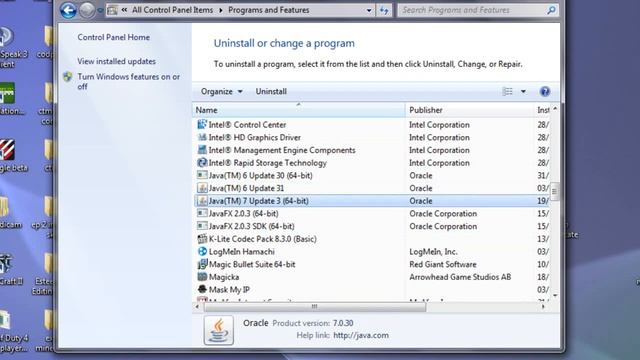Click the JavaFX 2.0.3 SDK (64-bit) icon
Image resolution: width=640 pixels, height=360 pixels.
(x=202, y=226)
